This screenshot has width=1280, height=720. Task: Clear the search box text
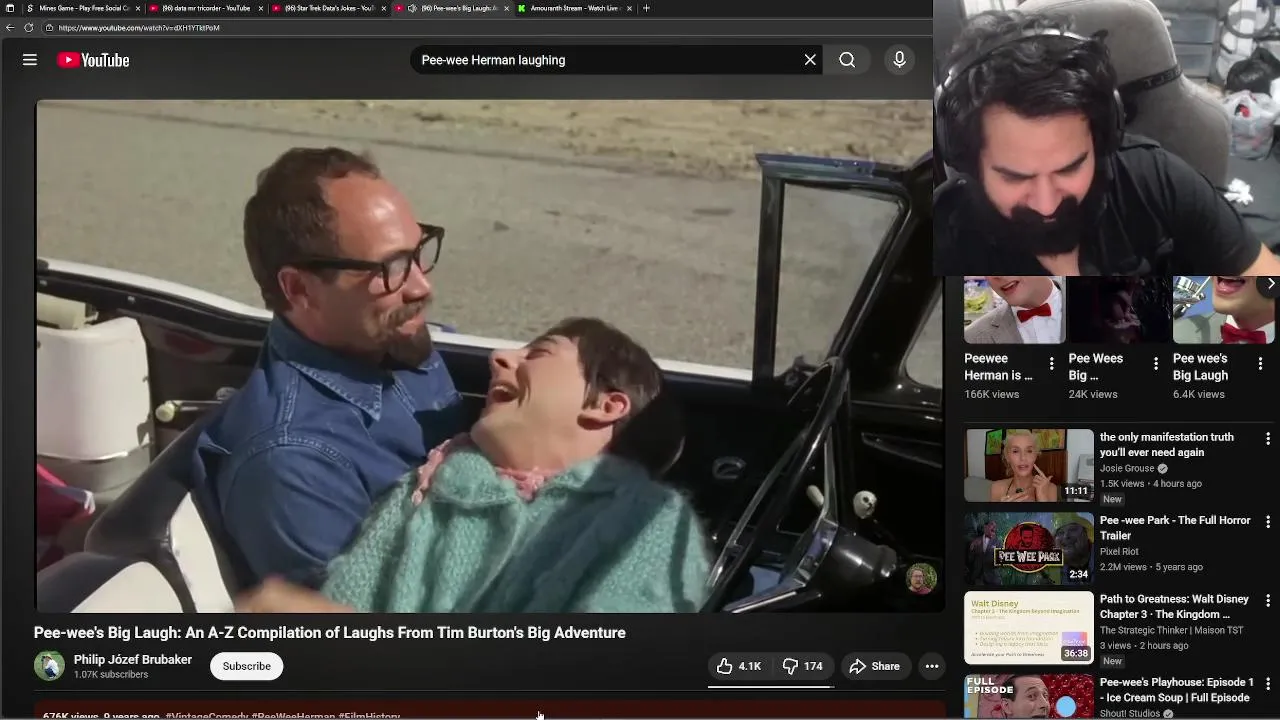point(810,60)
